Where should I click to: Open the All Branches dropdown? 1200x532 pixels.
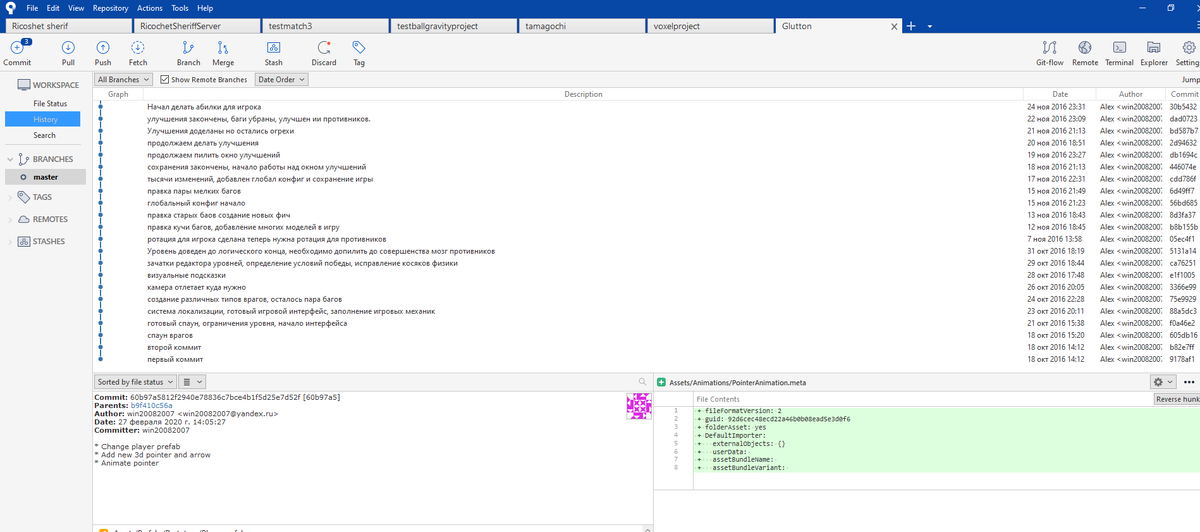pyautogui.click(x=123, y=79)
